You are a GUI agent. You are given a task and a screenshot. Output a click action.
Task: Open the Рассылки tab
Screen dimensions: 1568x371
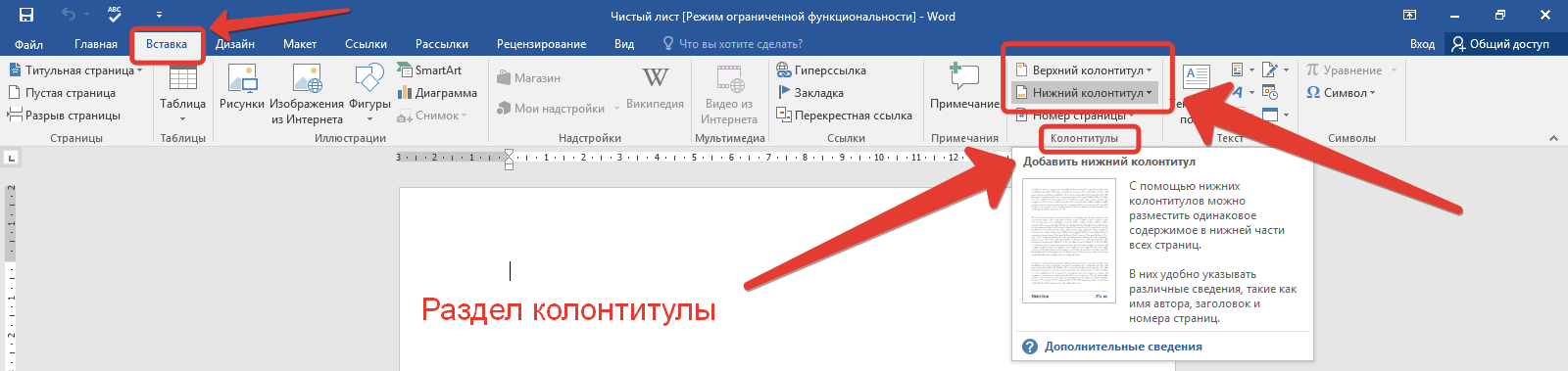coord(442,44)
